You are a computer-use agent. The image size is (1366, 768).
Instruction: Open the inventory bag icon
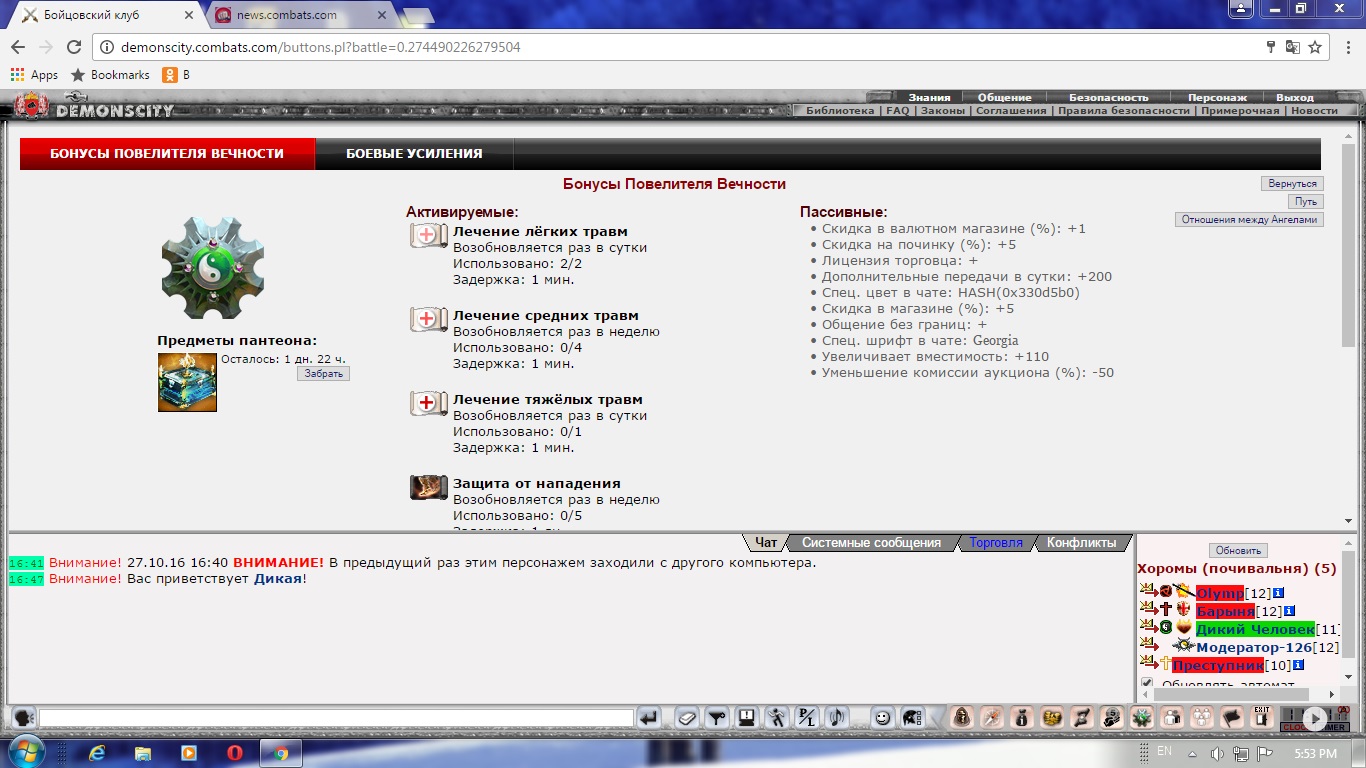[x=1021, y=717]
